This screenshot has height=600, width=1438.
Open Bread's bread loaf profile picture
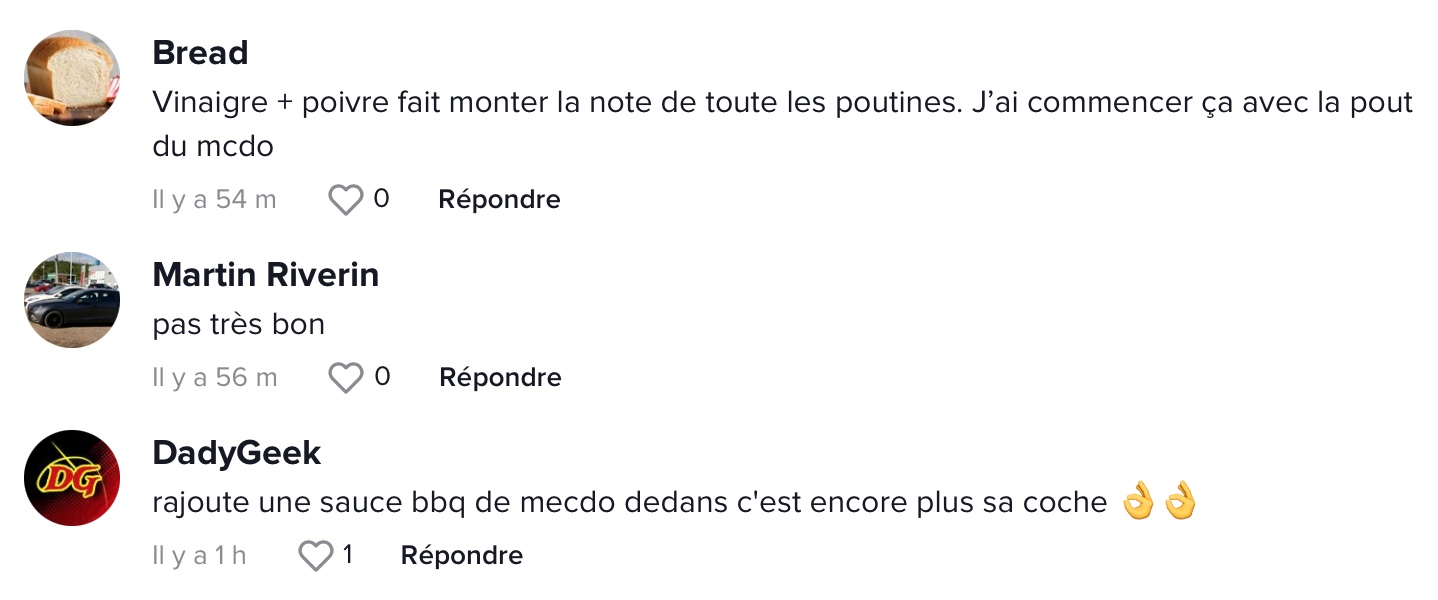(x=72, y=78)
